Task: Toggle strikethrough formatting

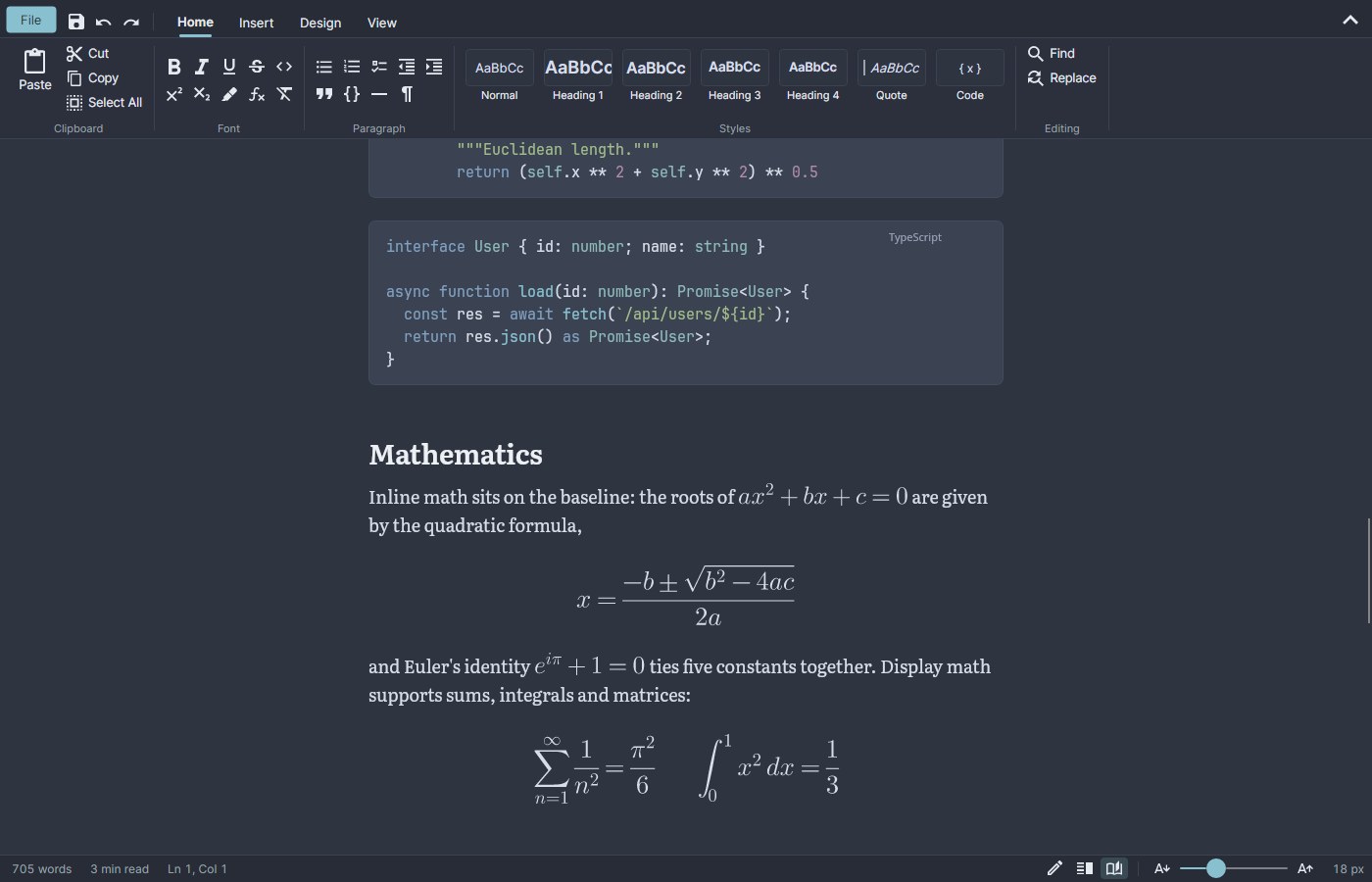Action: 257,67
